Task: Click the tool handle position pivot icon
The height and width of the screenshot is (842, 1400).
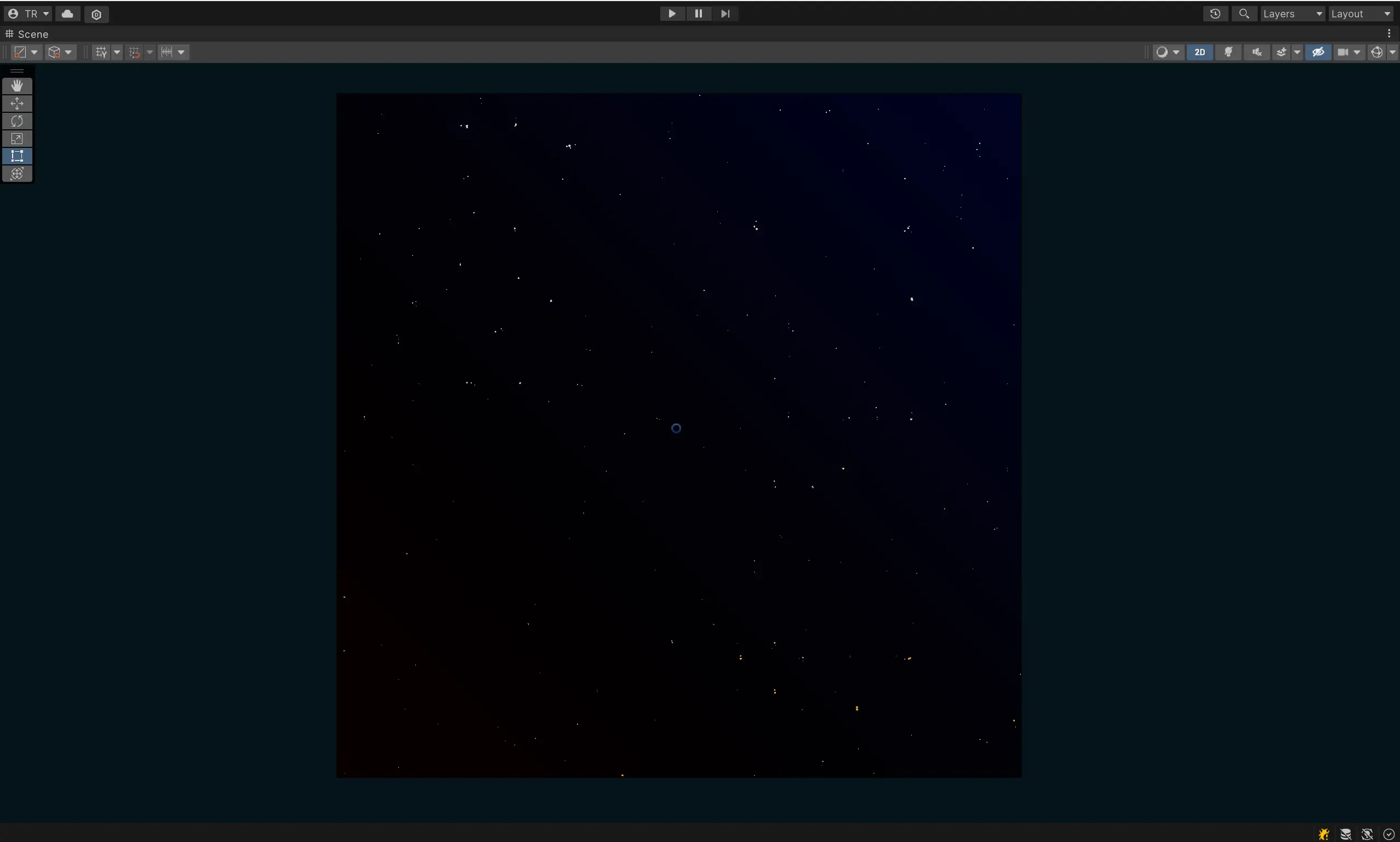Action: click(20, 52)
